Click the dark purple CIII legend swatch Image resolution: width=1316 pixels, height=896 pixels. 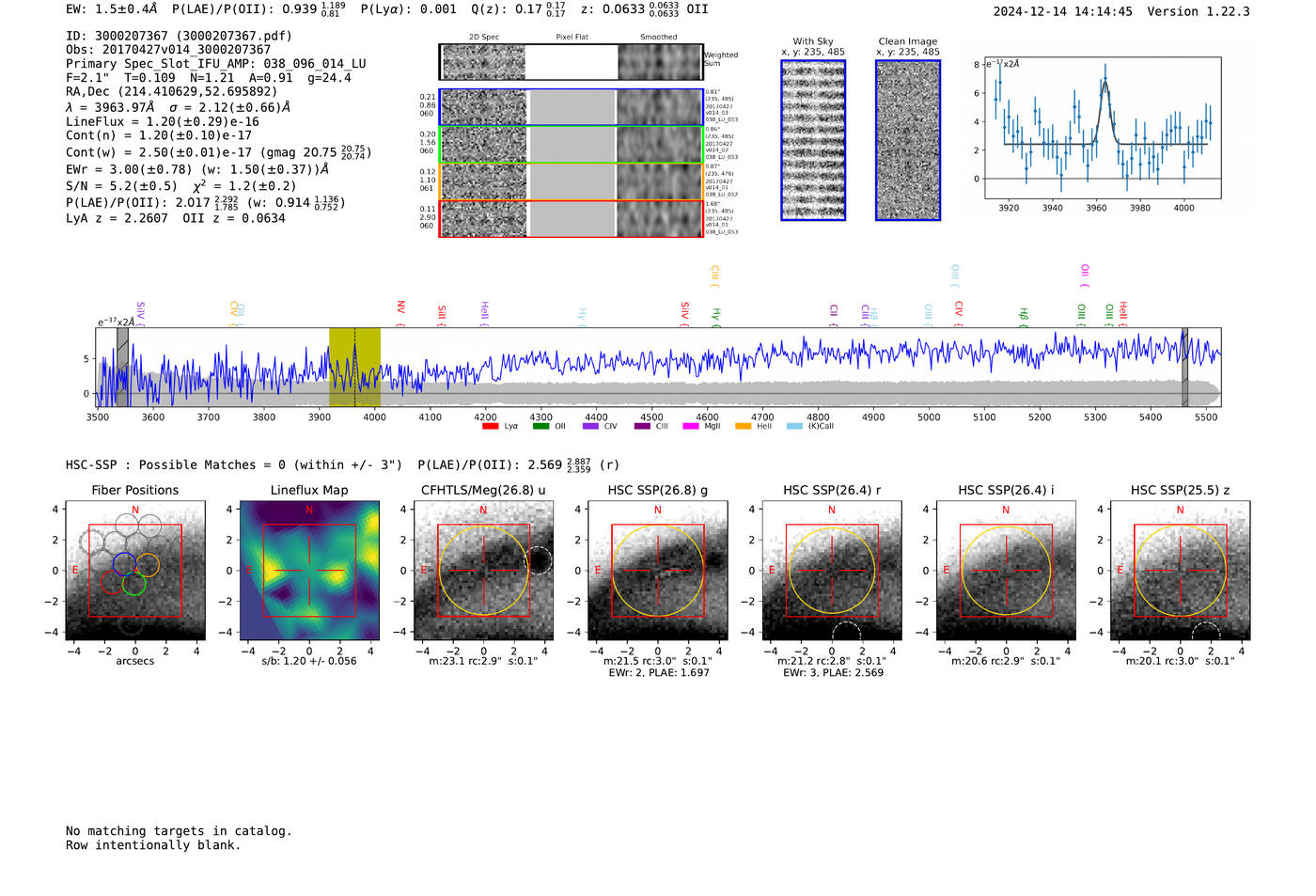coord(642,426)
